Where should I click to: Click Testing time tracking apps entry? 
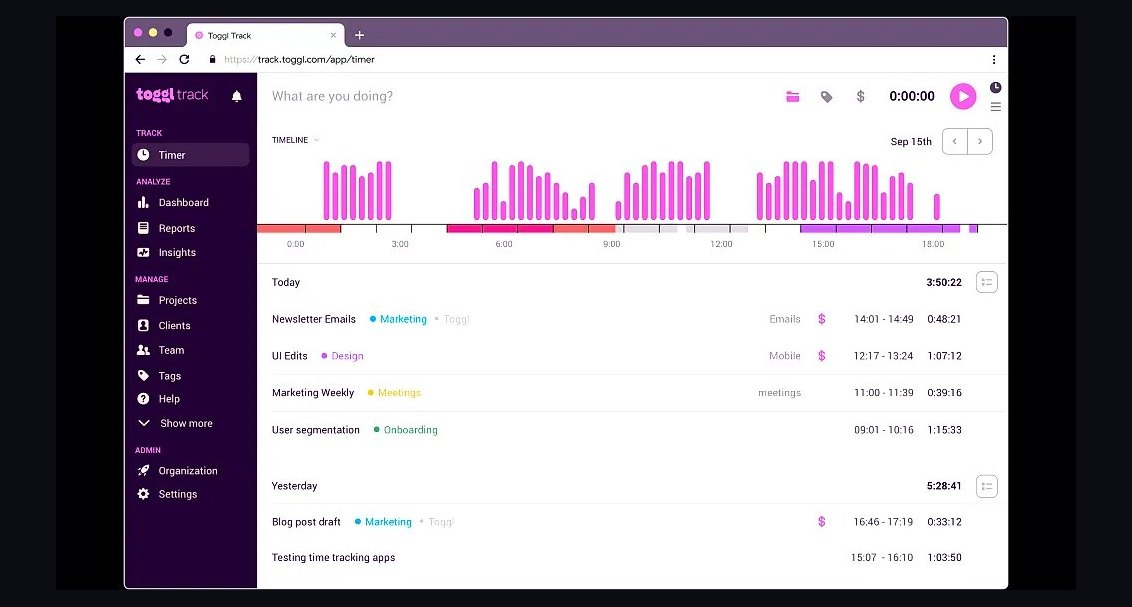pos(334,557)
